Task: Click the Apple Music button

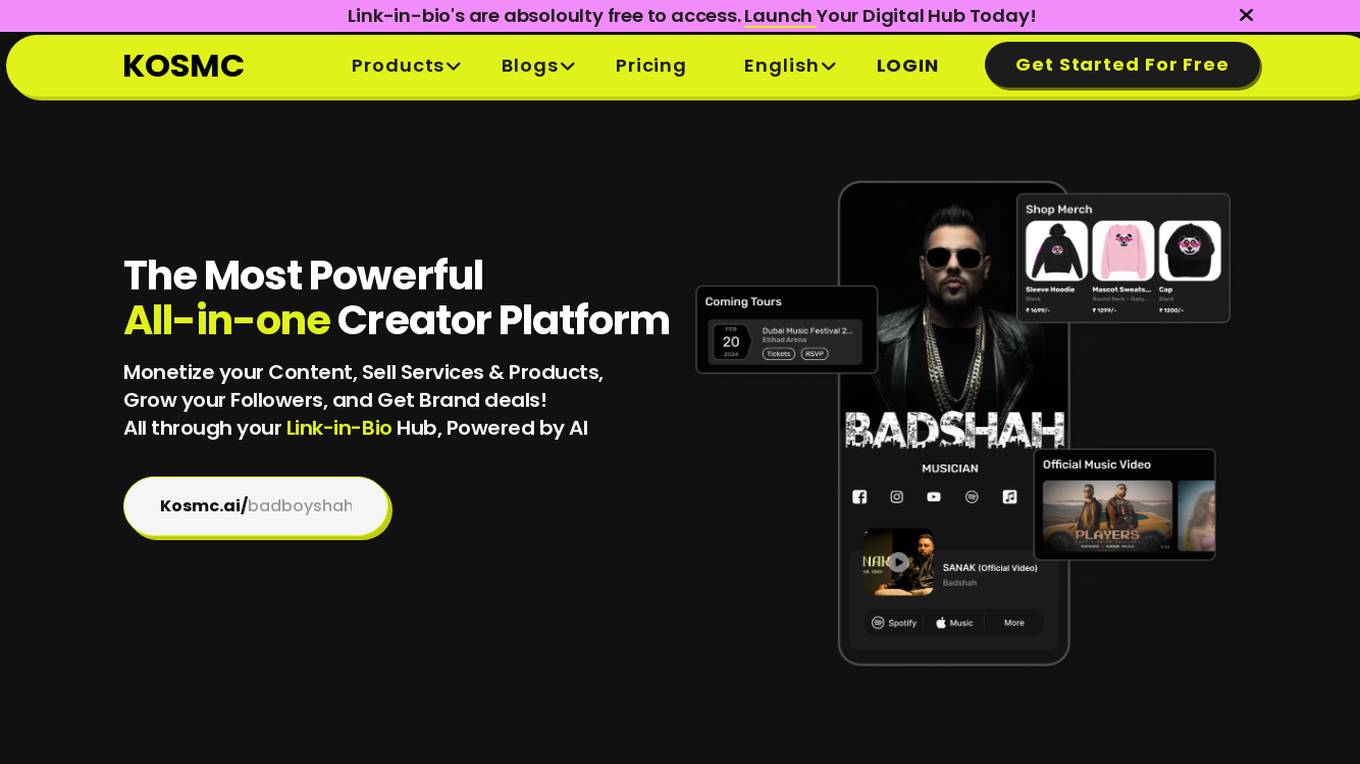Action: point(954,623)
